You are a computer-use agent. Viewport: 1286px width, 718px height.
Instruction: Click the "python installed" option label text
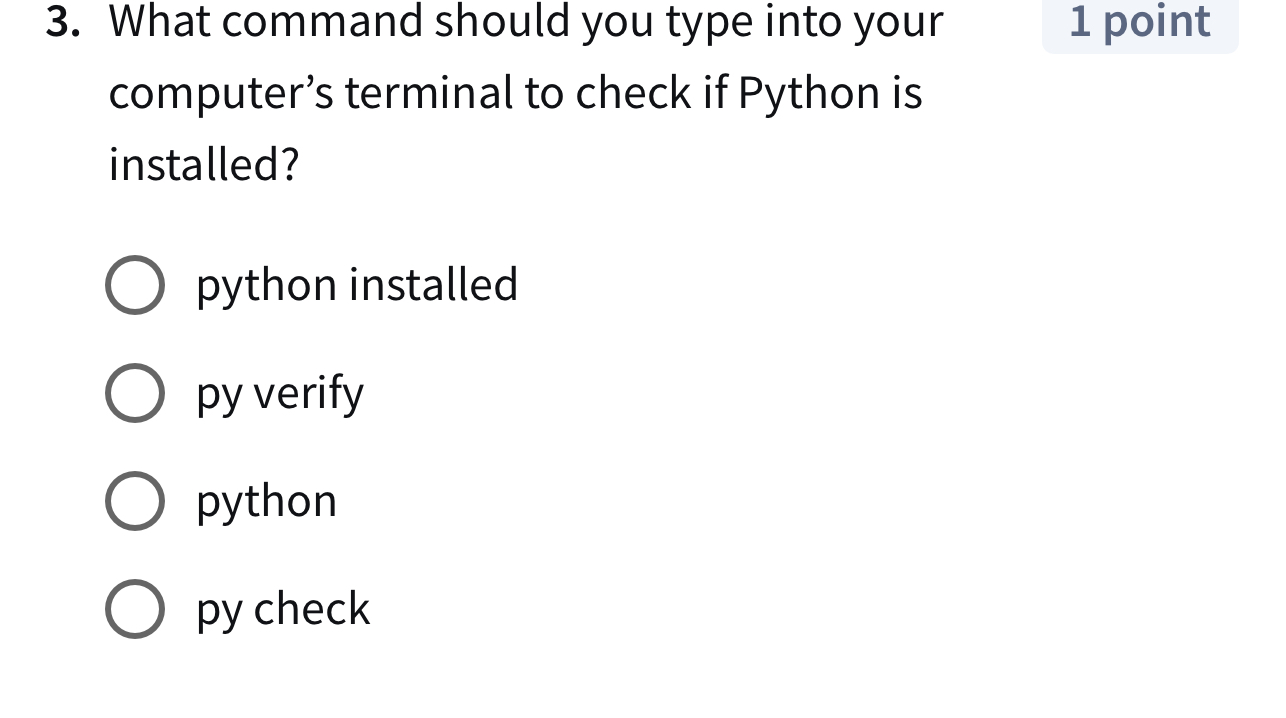[x=356, y=285]
